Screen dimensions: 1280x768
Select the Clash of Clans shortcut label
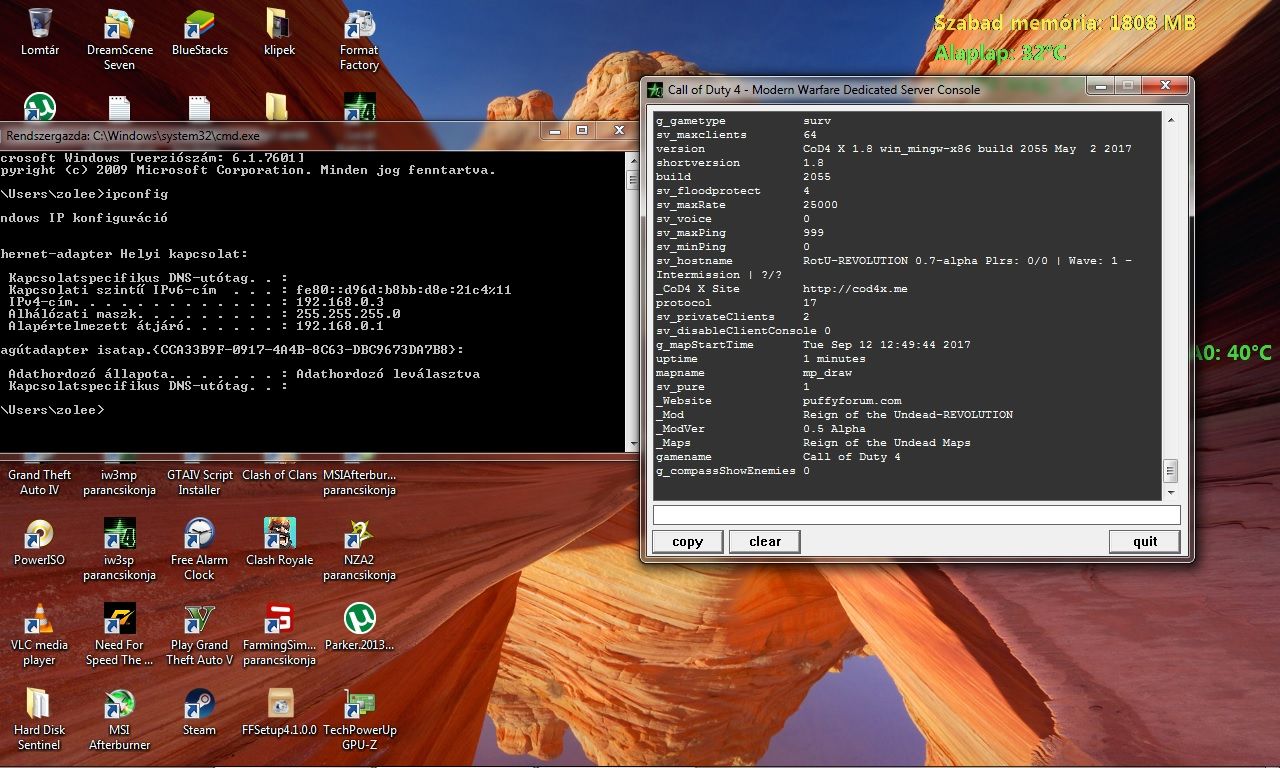pyautogui.click(x=279, y=476)
